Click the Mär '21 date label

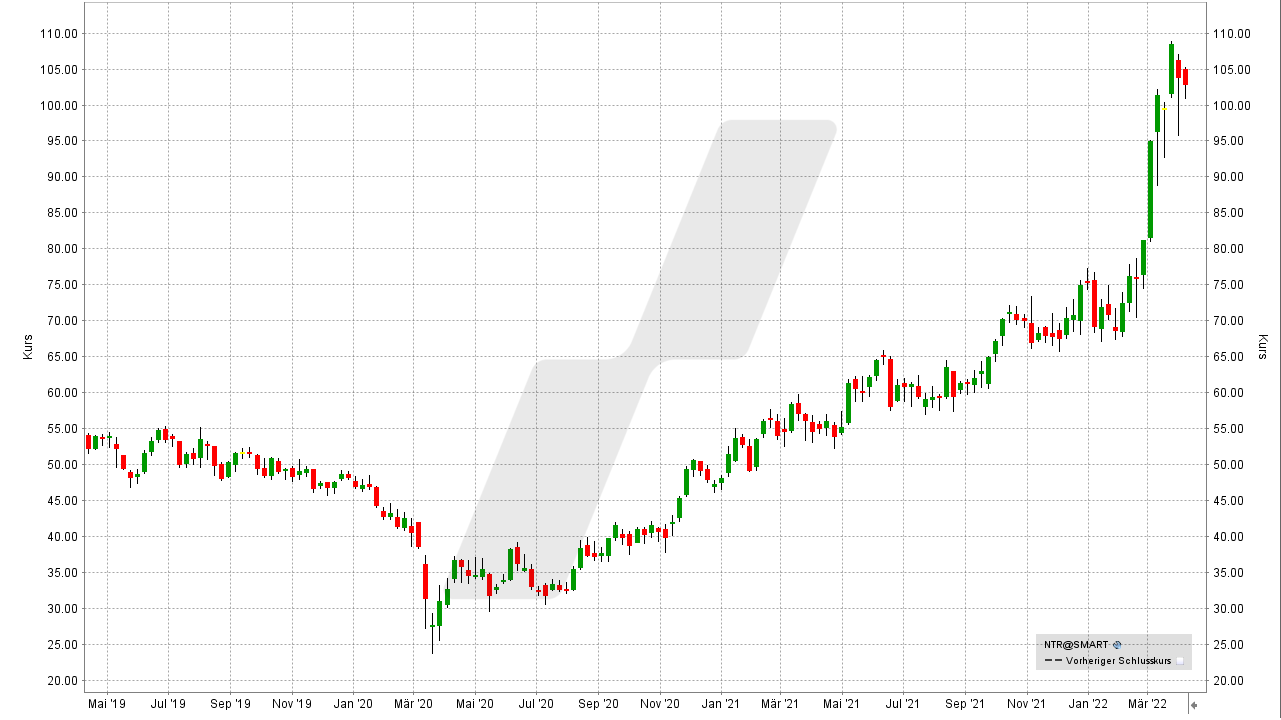(x=780, y=704)
